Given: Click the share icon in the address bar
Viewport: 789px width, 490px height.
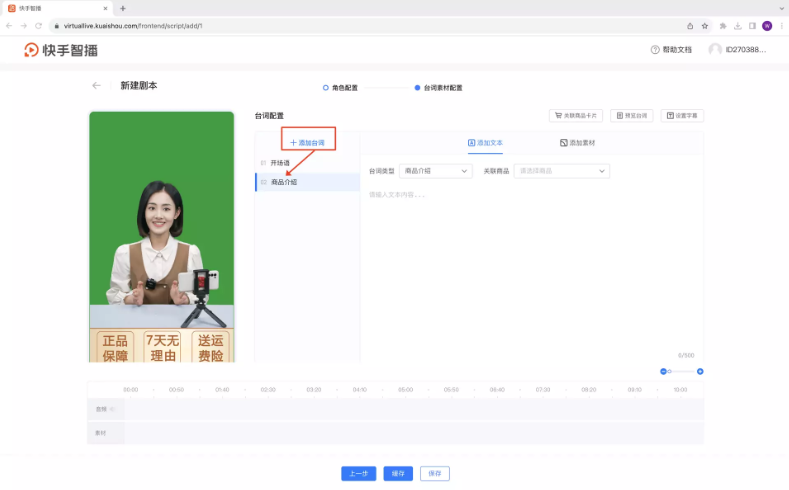Looking at the screenshot, I should click(690, 26).
